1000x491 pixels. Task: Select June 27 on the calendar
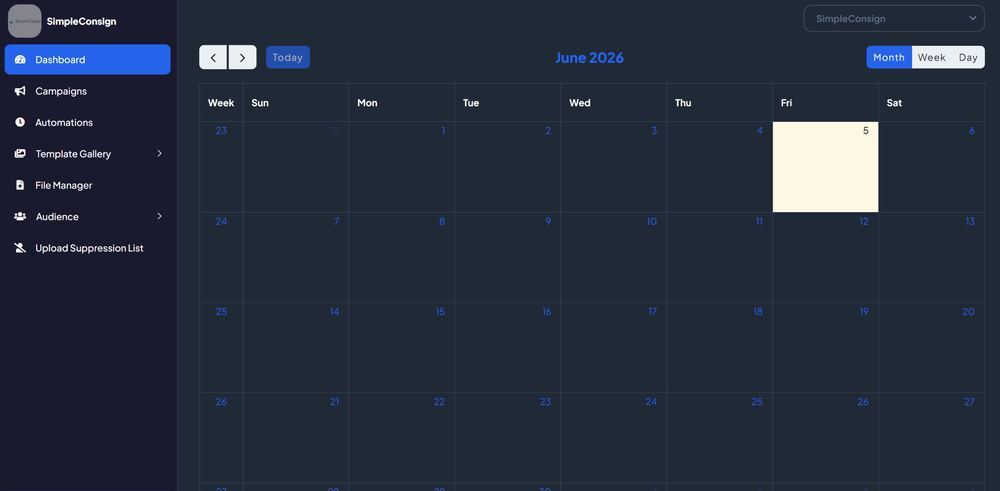tap(931, 437)
